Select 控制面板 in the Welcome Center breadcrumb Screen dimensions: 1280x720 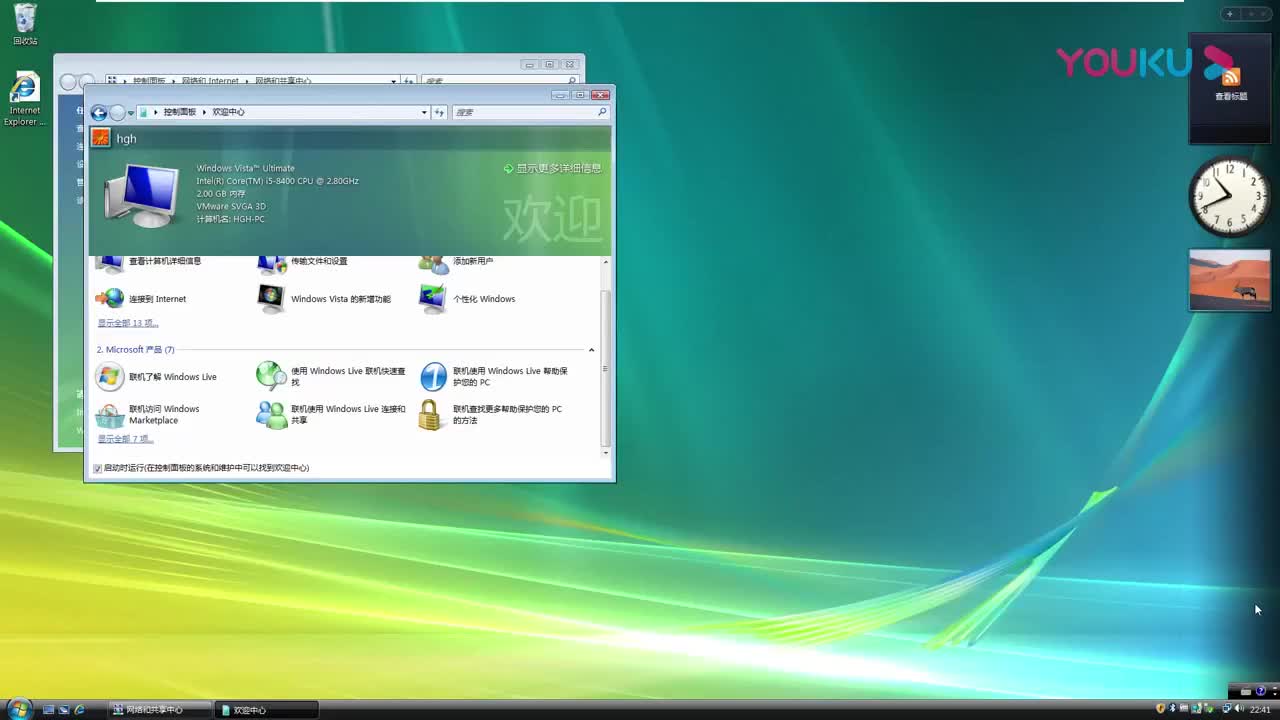pos(180,112)
